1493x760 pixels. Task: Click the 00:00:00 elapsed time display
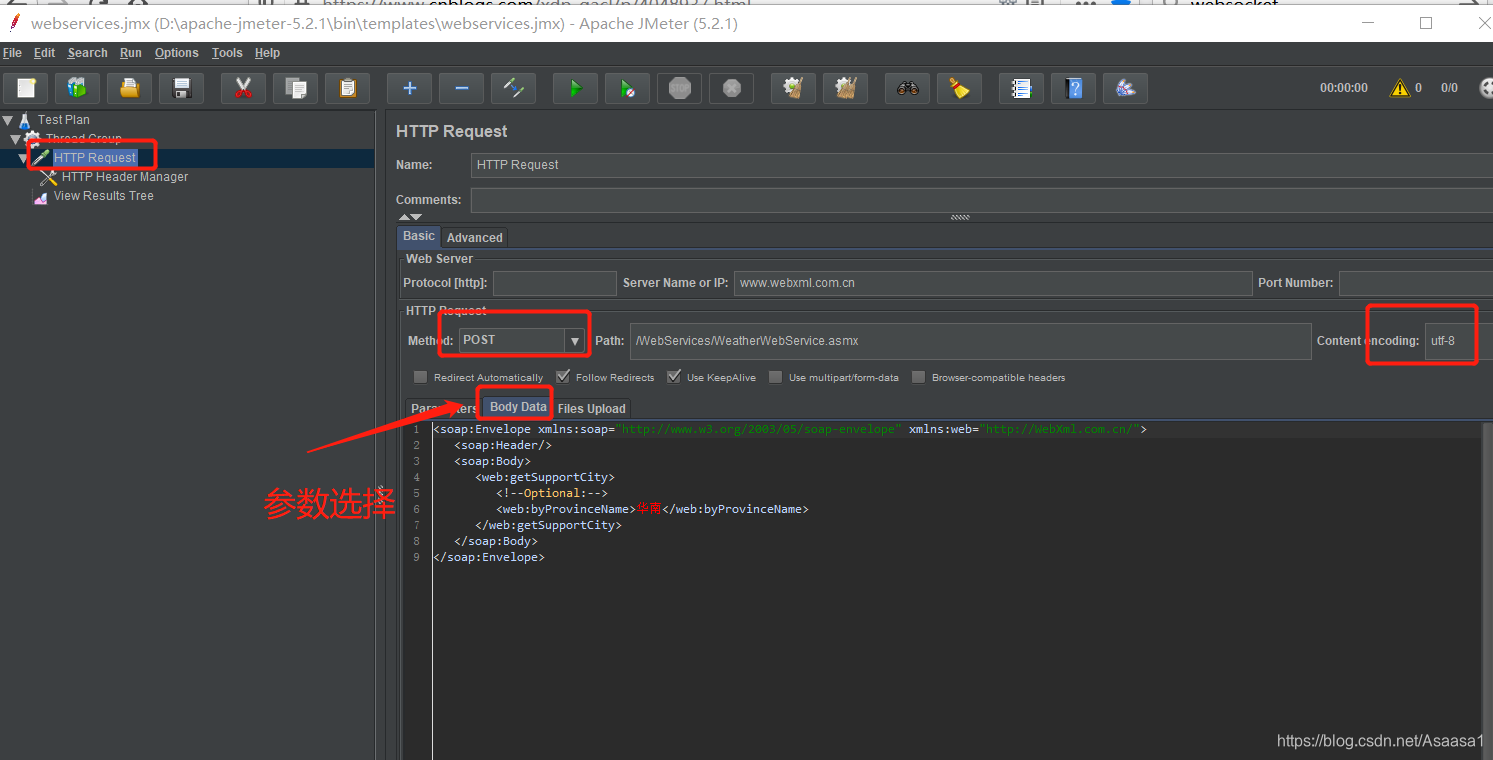(1343, 88)
